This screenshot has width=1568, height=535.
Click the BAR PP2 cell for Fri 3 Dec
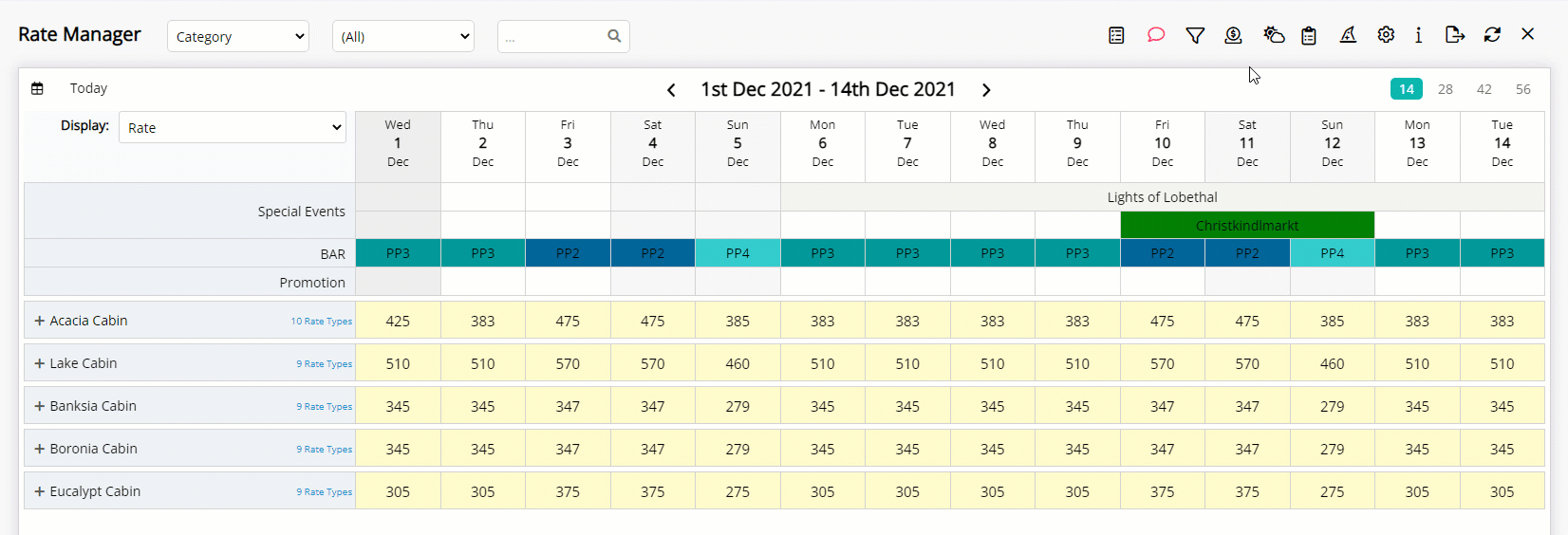tap(568, 253)
